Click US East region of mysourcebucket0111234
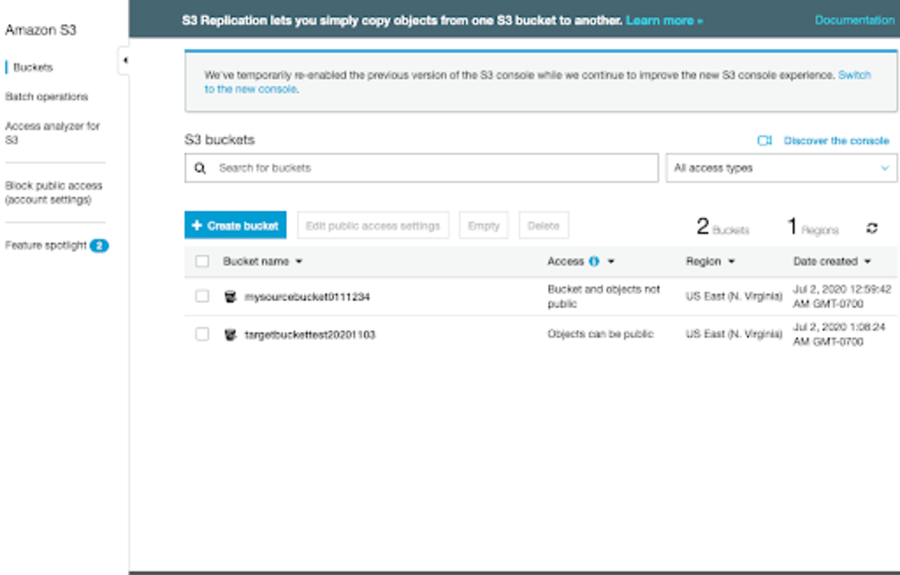Image resolution: width=900 pixels, height=575 pixels. click(x=734, y=296)
